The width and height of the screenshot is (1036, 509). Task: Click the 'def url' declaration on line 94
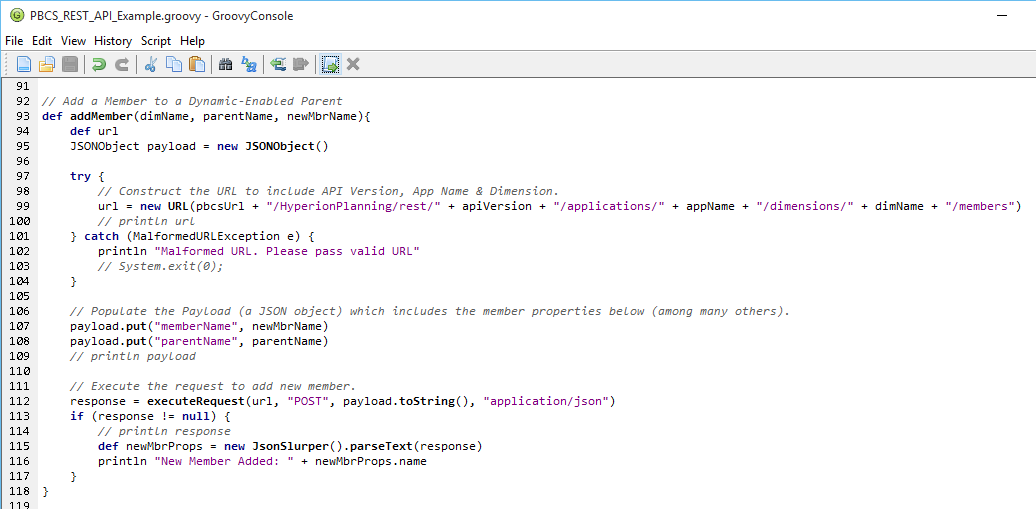click(94, 131)
